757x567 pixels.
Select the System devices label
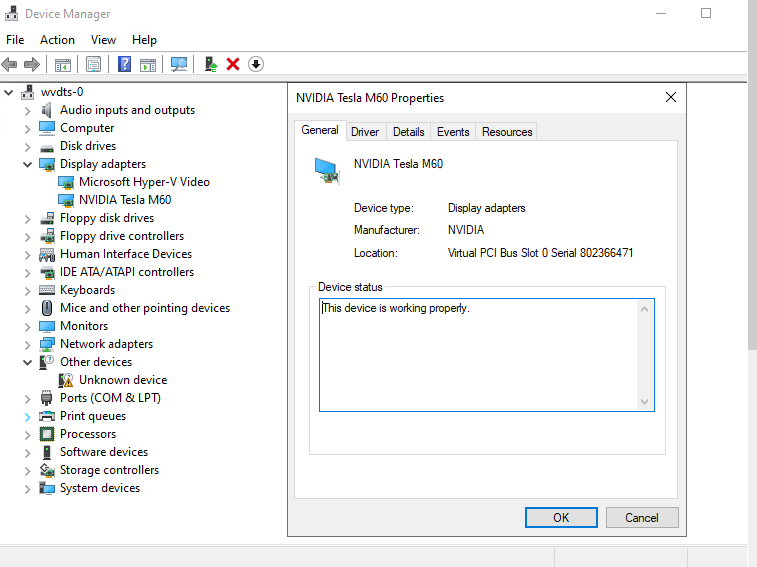click(x=99, y=488)
